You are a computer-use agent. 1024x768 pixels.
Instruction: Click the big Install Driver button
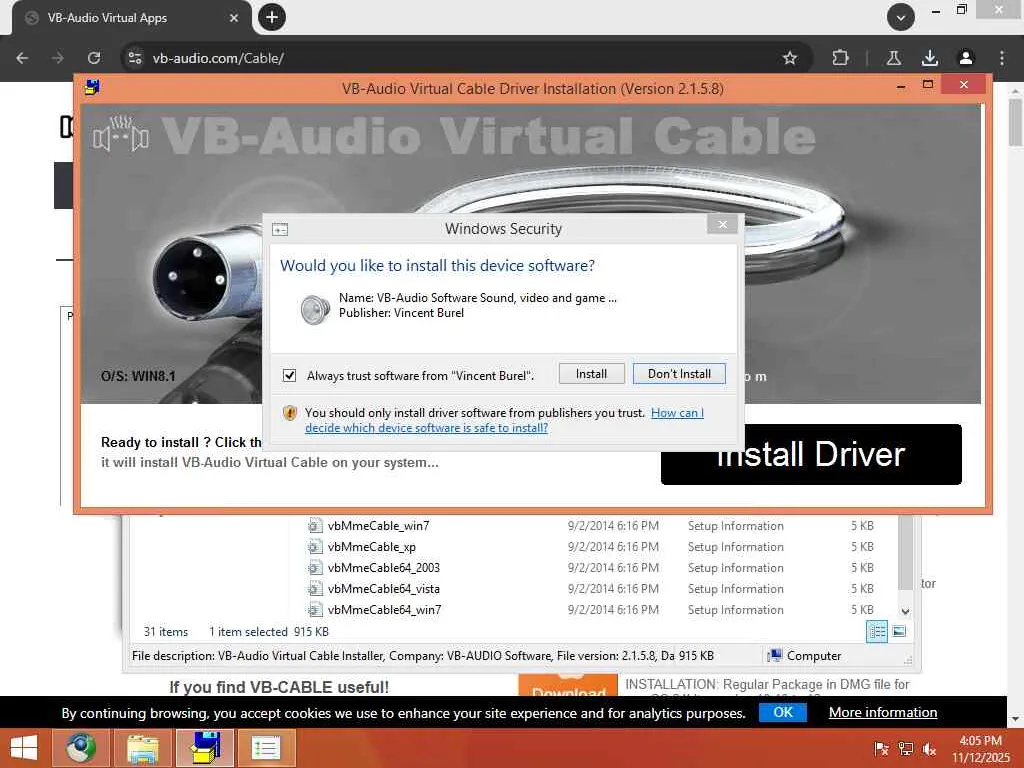[x=811, y=455]
